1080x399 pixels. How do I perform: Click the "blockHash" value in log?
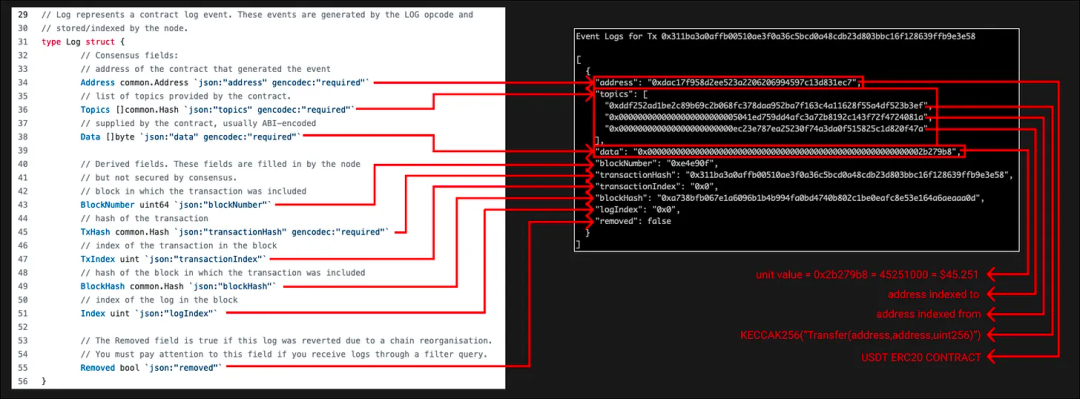pos(789,197)
